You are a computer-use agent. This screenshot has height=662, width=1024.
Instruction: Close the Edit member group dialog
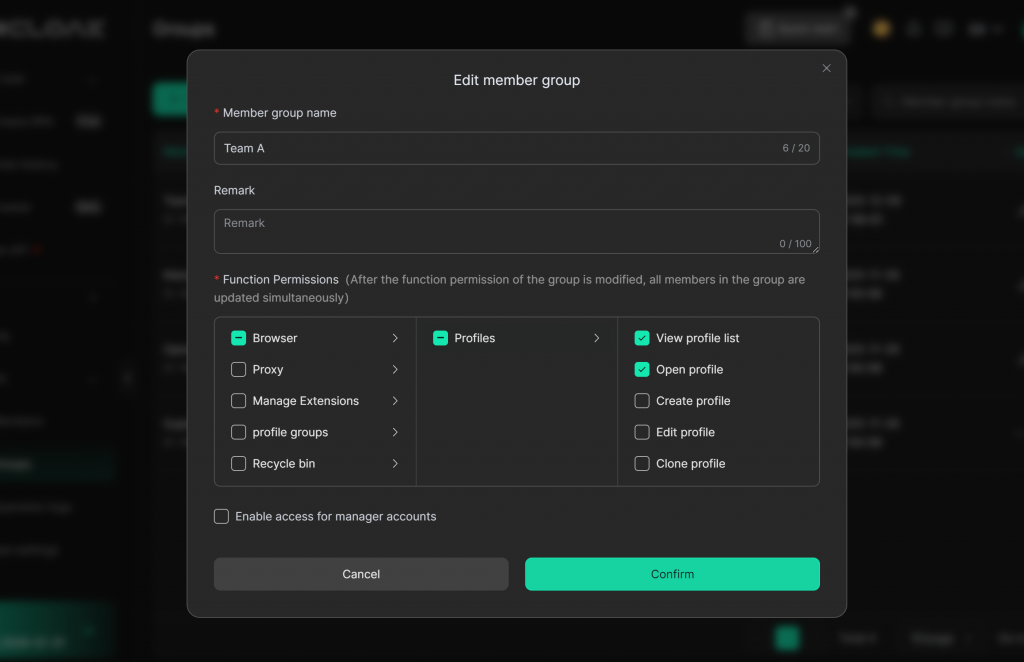[x=826, y=68]
